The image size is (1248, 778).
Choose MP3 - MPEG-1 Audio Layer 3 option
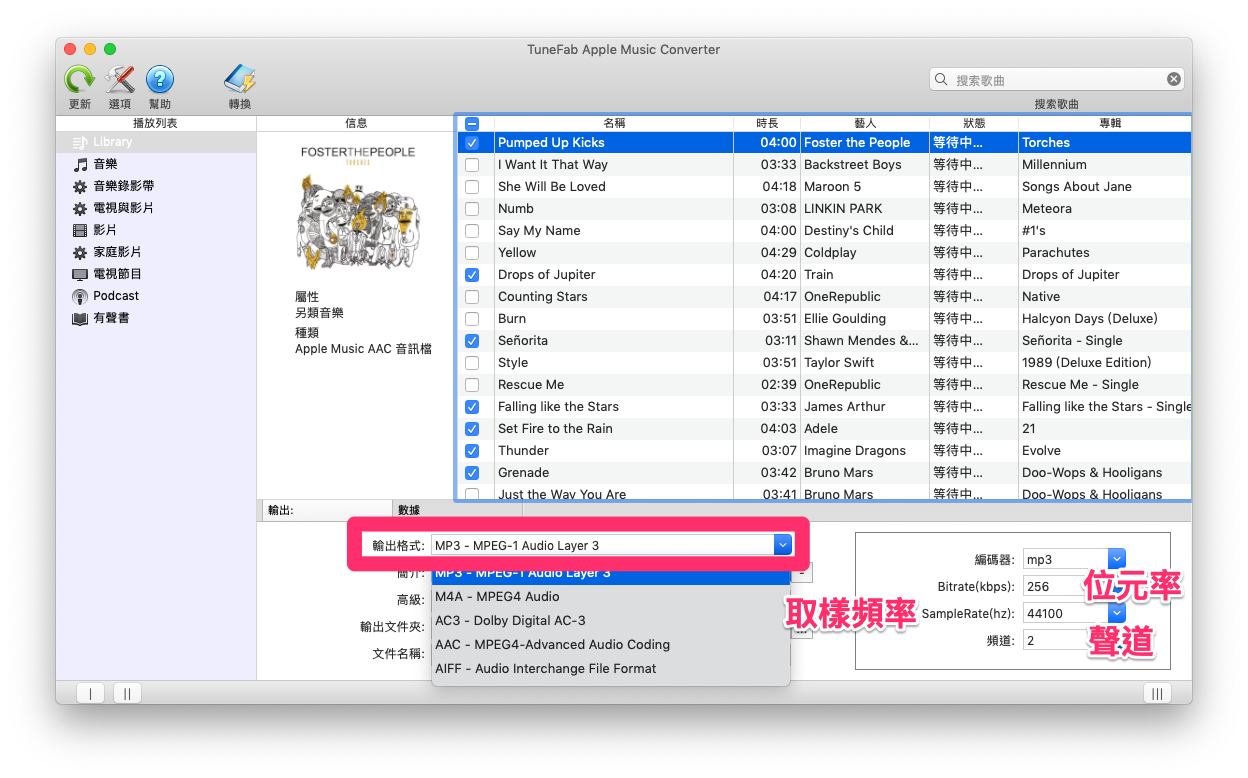pos(611,574)
